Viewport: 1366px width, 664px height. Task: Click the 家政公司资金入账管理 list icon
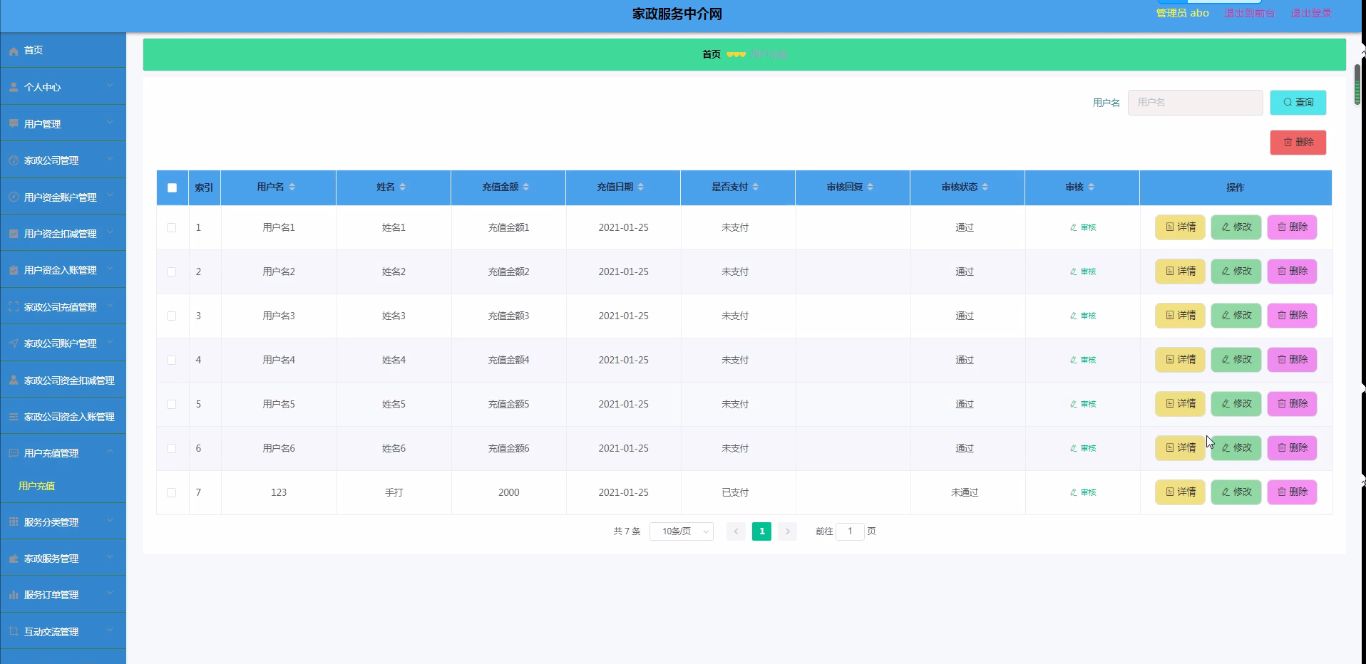pyautogui.click(x=14, y=416)
